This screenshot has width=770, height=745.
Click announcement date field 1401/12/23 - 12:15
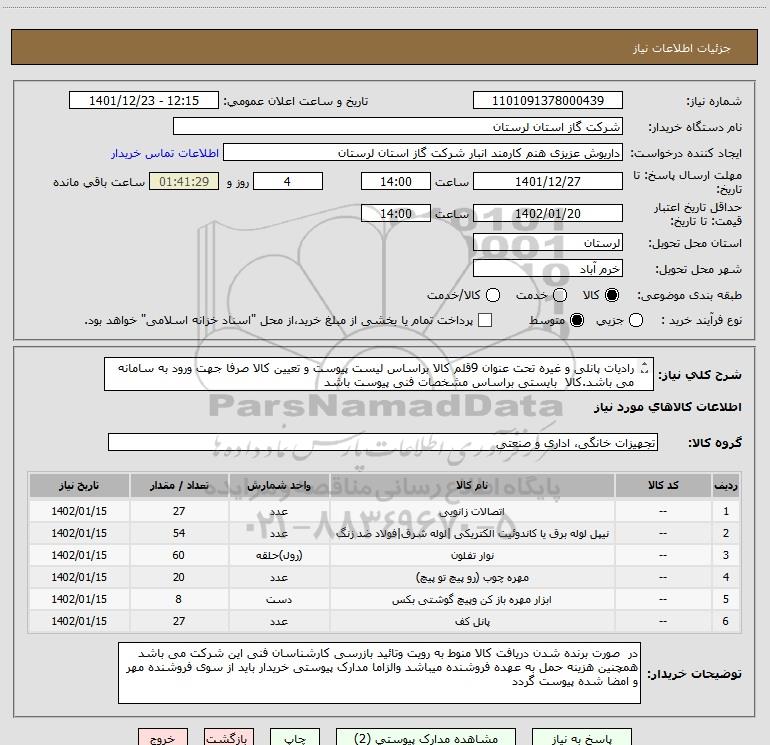(144, 101)
